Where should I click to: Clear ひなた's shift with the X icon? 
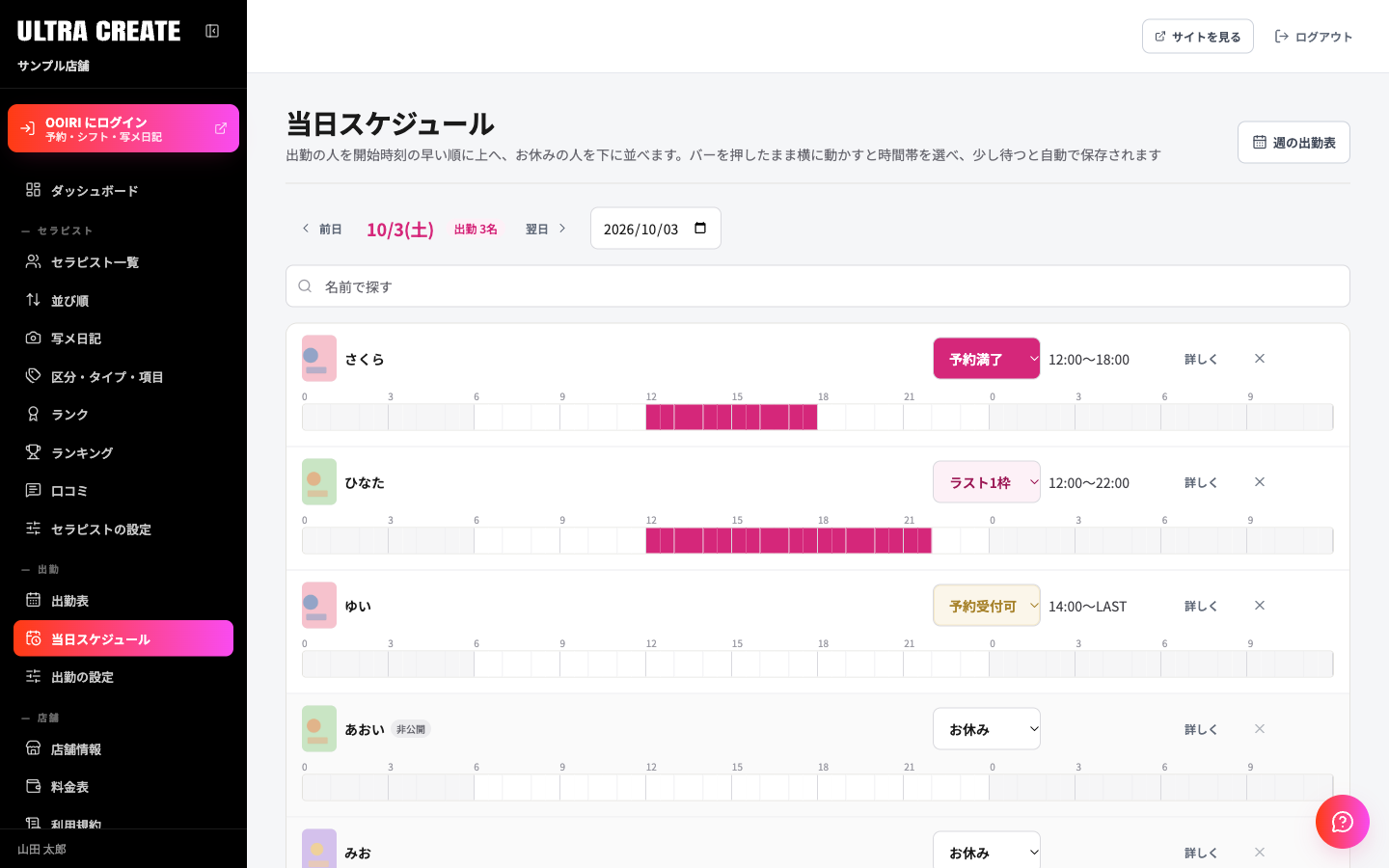[x=1260, y=482]
